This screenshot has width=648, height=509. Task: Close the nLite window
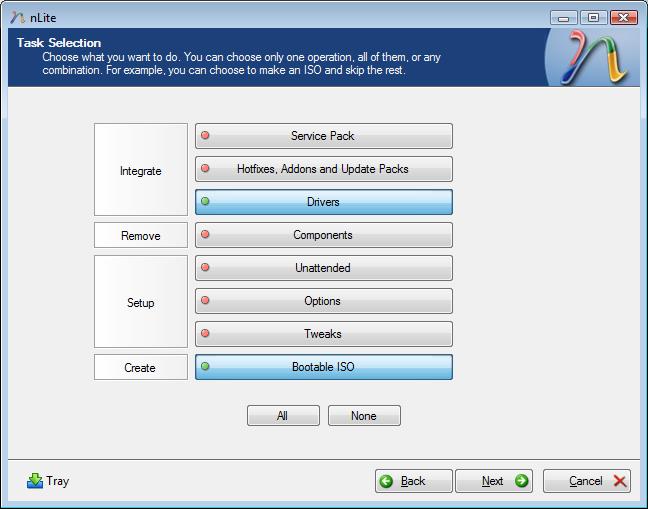(624, 18)
